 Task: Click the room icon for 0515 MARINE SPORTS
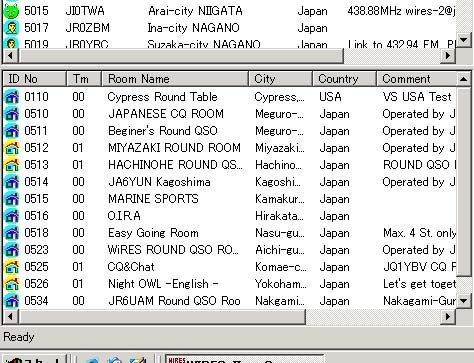pyautogui.click(x=12, y=199)
